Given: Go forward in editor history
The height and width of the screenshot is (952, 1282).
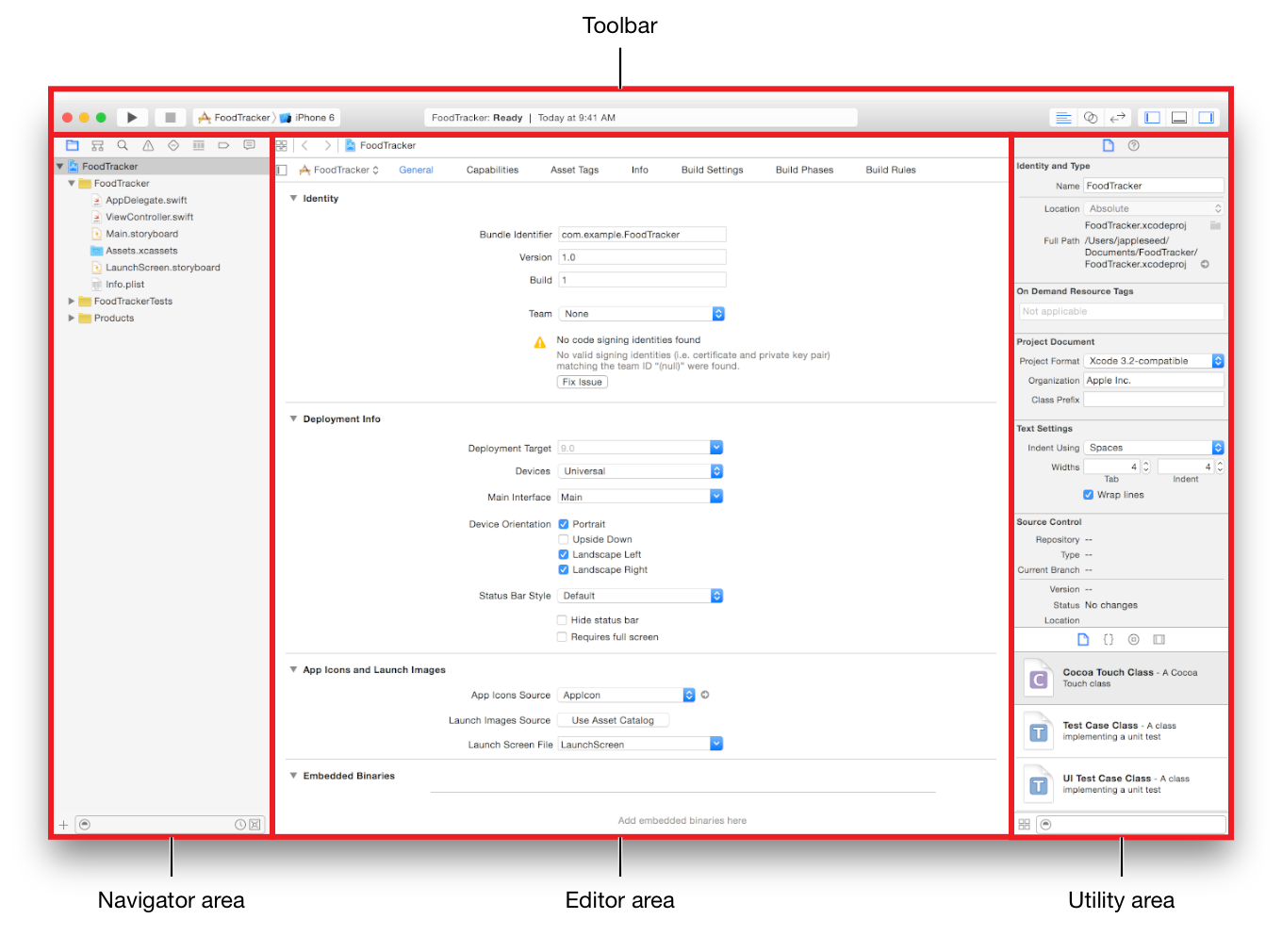Looking at the screenshot, I should pos(327,145).
